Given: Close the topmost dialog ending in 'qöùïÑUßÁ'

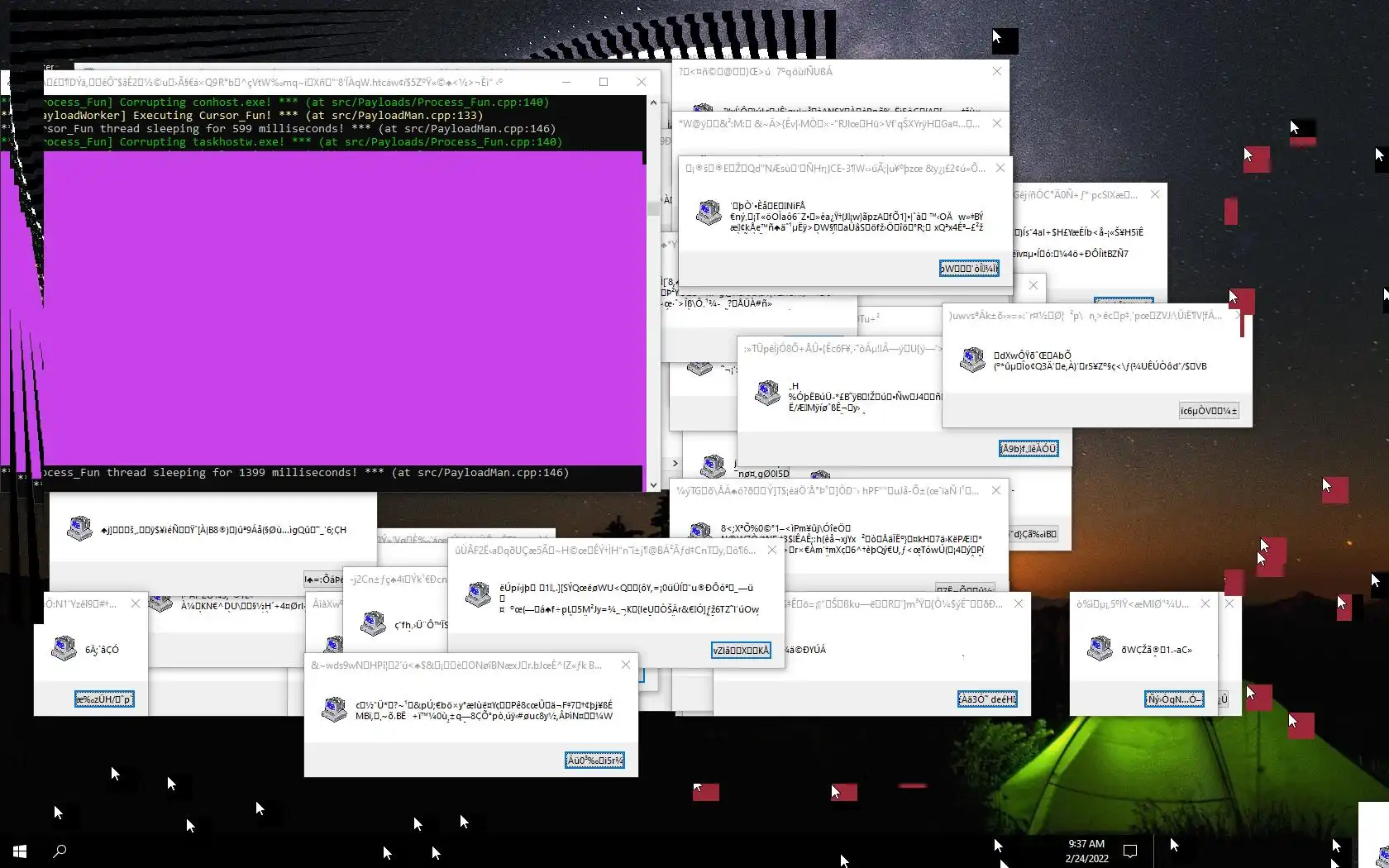Looking at the screenshot, I should 997,71.
